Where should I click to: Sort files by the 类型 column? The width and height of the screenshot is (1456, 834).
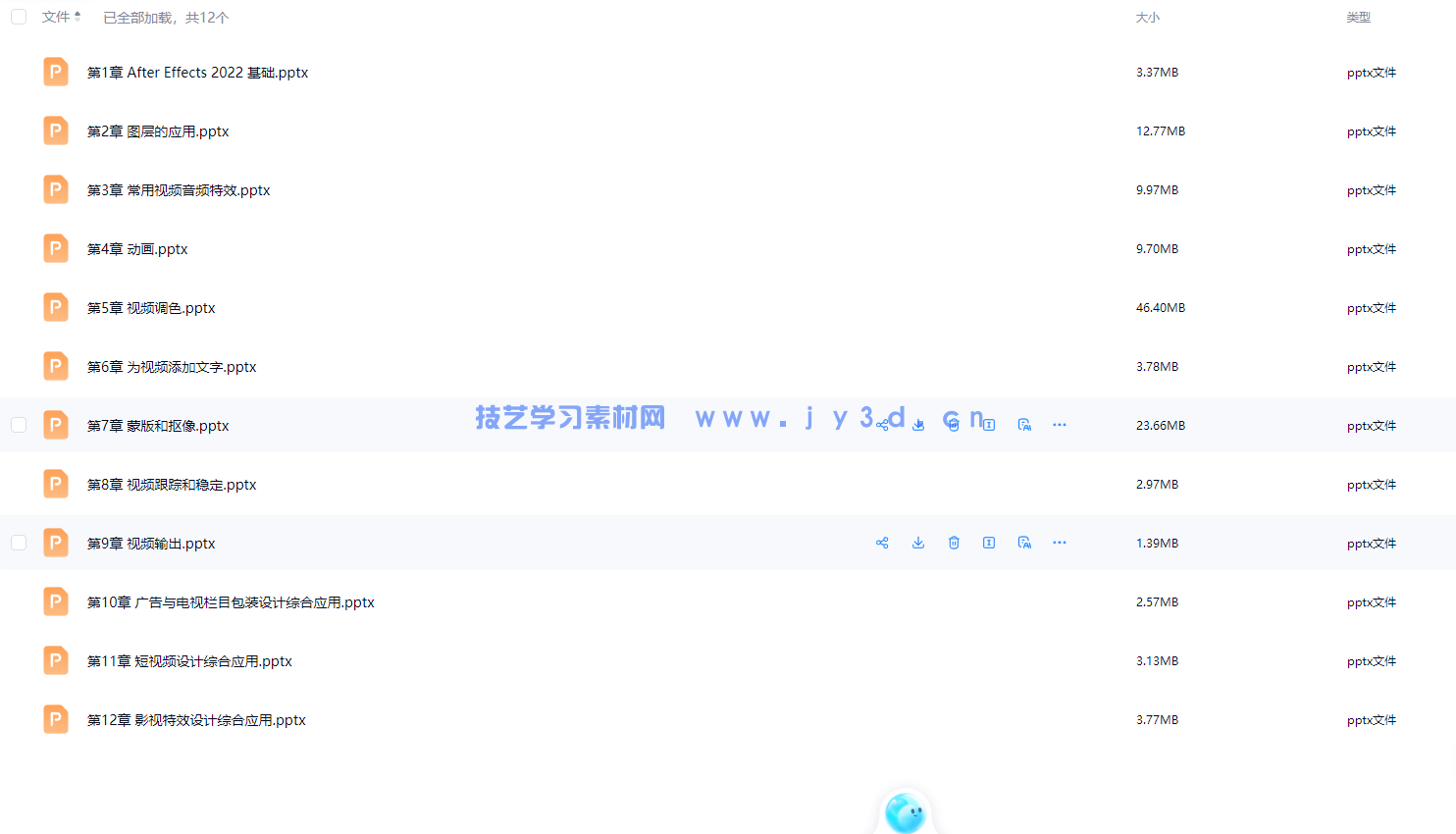click(1359, 17)
